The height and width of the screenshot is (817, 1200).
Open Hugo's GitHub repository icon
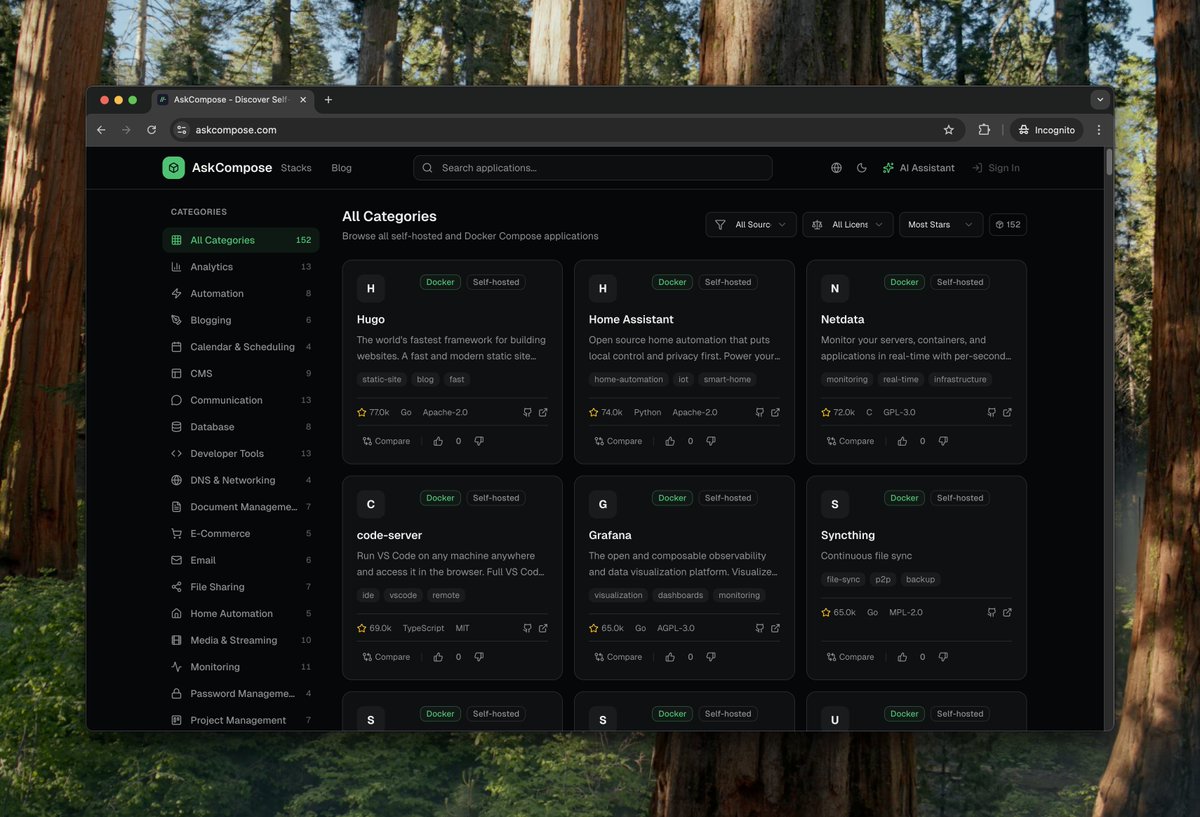click(527, 412)
